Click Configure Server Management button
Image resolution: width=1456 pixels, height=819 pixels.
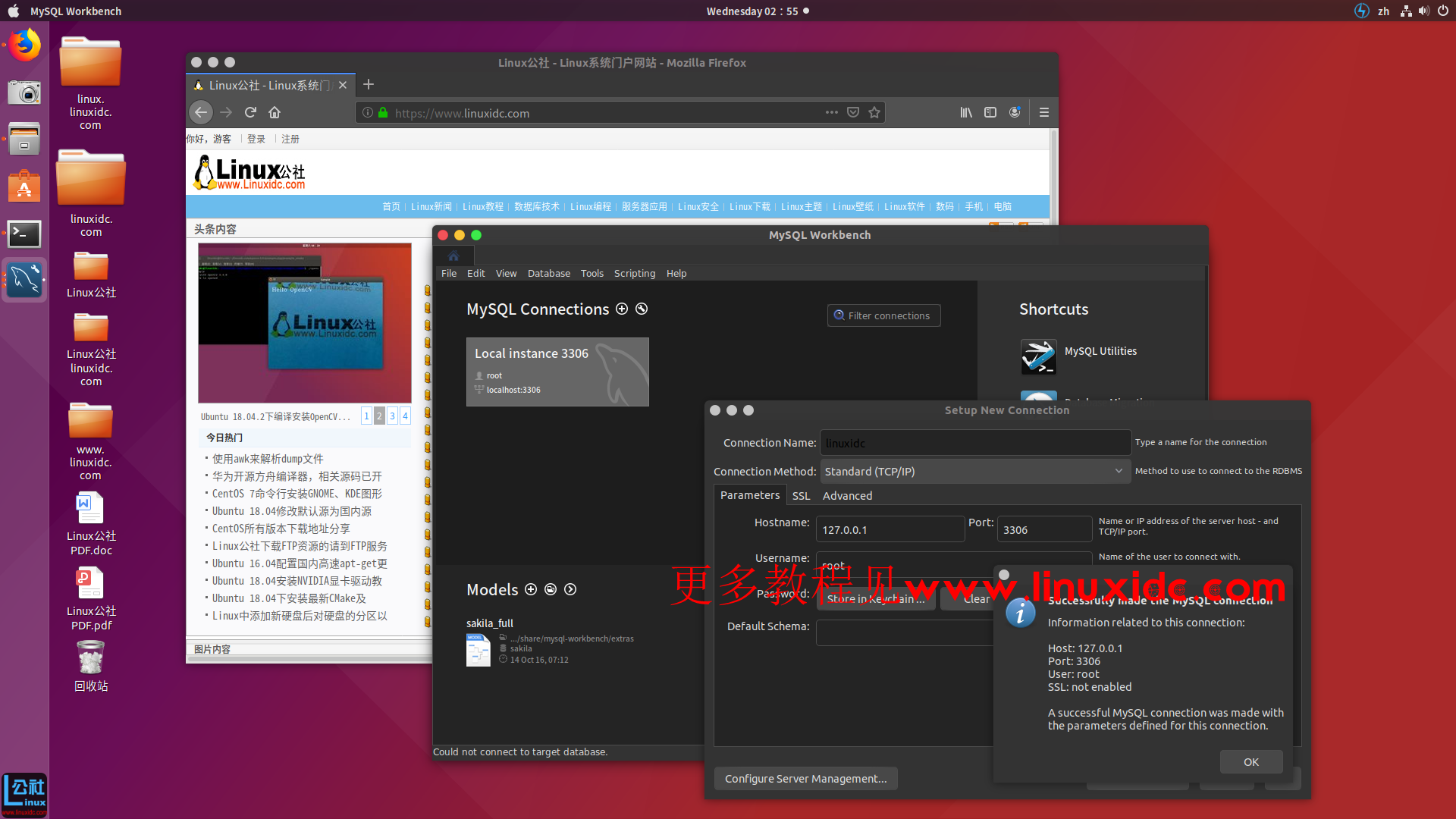(x=805, y=779)
